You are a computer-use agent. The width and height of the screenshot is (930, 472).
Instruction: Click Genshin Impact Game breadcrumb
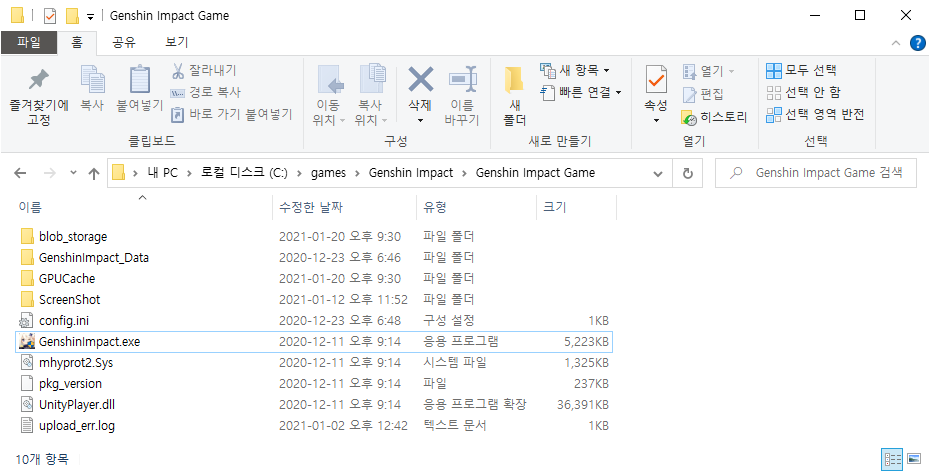click(535, 173)
